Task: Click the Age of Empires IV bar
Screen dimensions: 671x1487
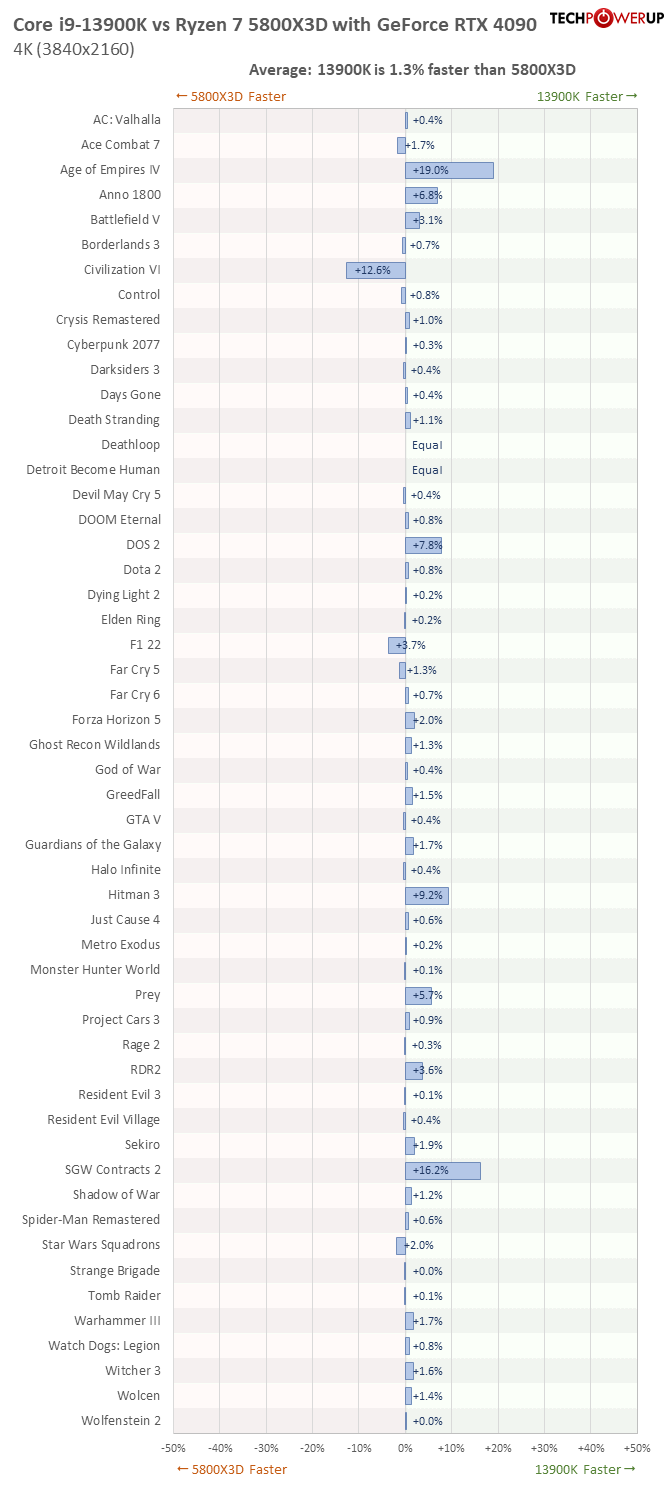Action: pos(449,170)
